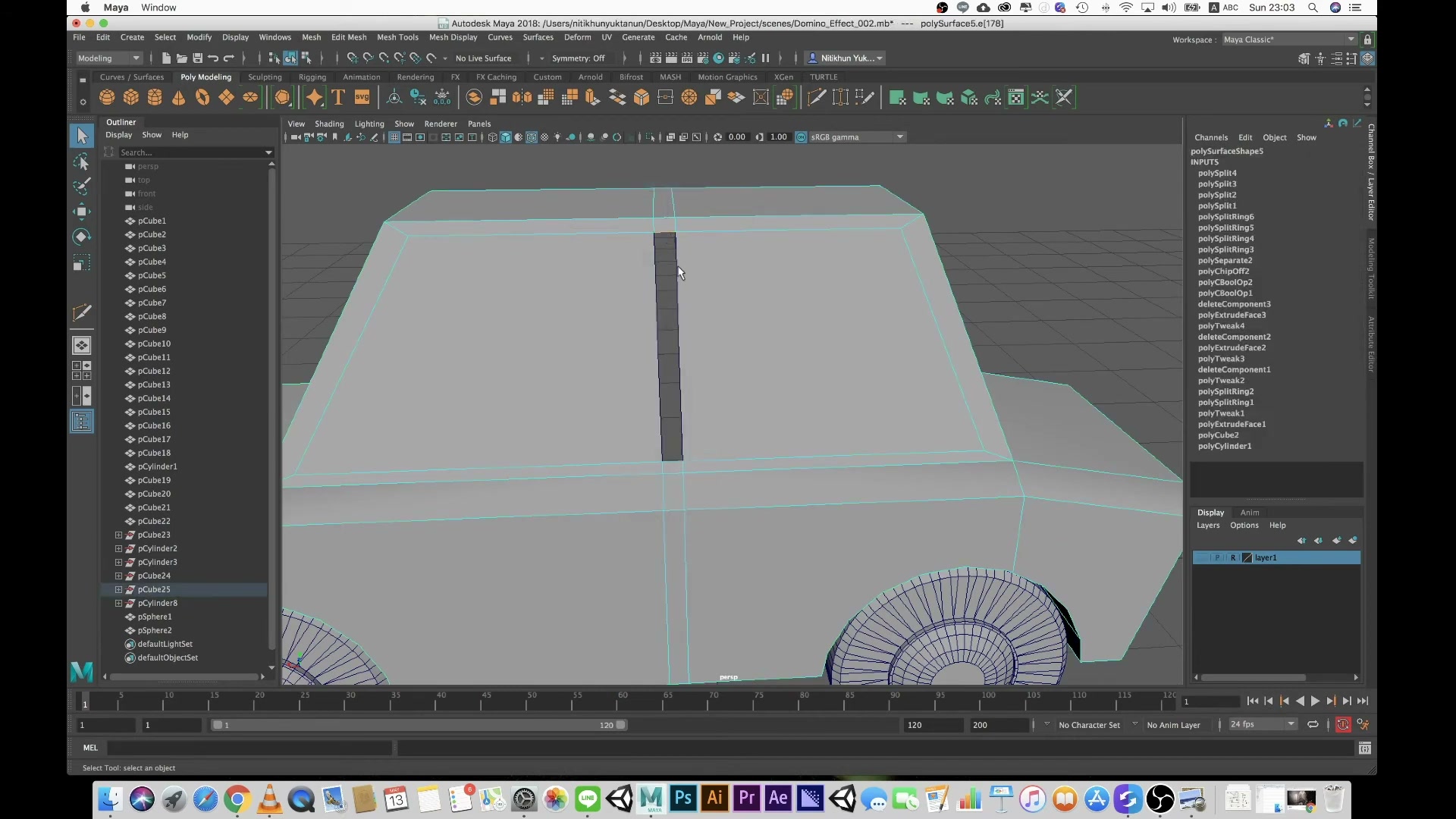This screenshot has height=819, width=1456.
Task: Toggle auto keyframe button
Action: (1343, 725)
